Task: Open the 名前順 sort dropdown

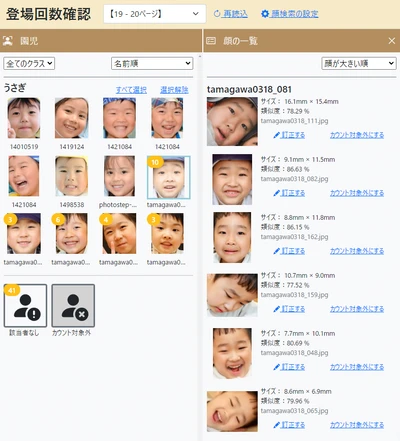Action: 152,63
